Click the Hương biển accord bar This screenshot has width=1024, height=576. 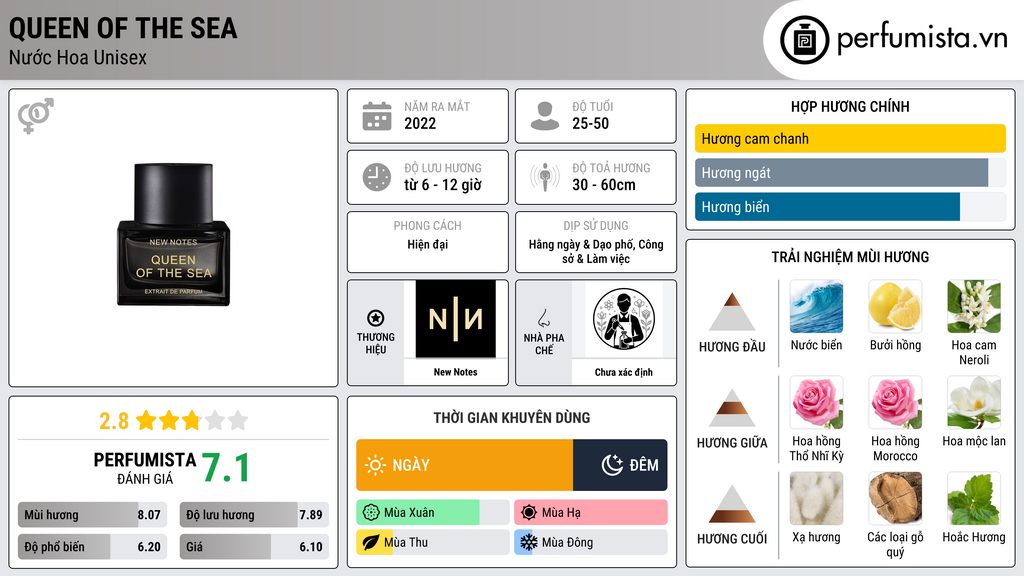click(x=850, y=206)
